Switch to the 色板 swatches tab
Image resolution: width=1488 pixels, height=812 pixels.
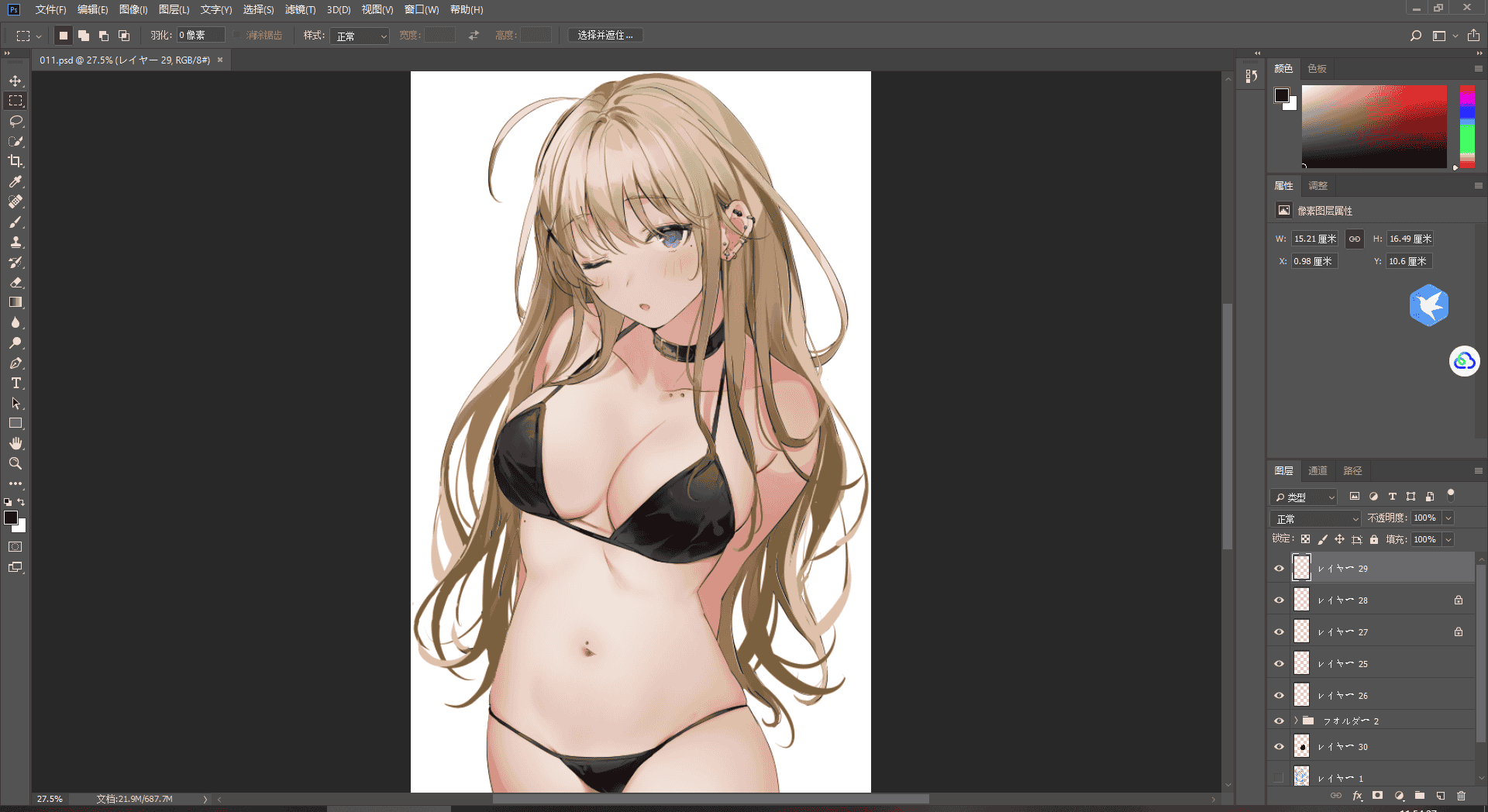click(x=1317, y=68)
